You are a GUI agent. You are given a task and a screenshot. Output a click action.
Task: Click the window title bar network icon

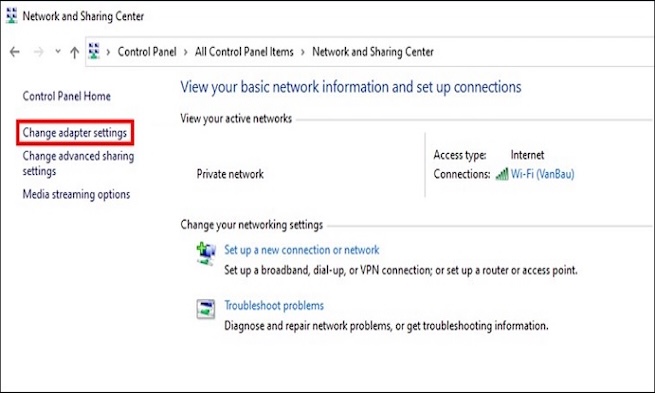[11, 16]
